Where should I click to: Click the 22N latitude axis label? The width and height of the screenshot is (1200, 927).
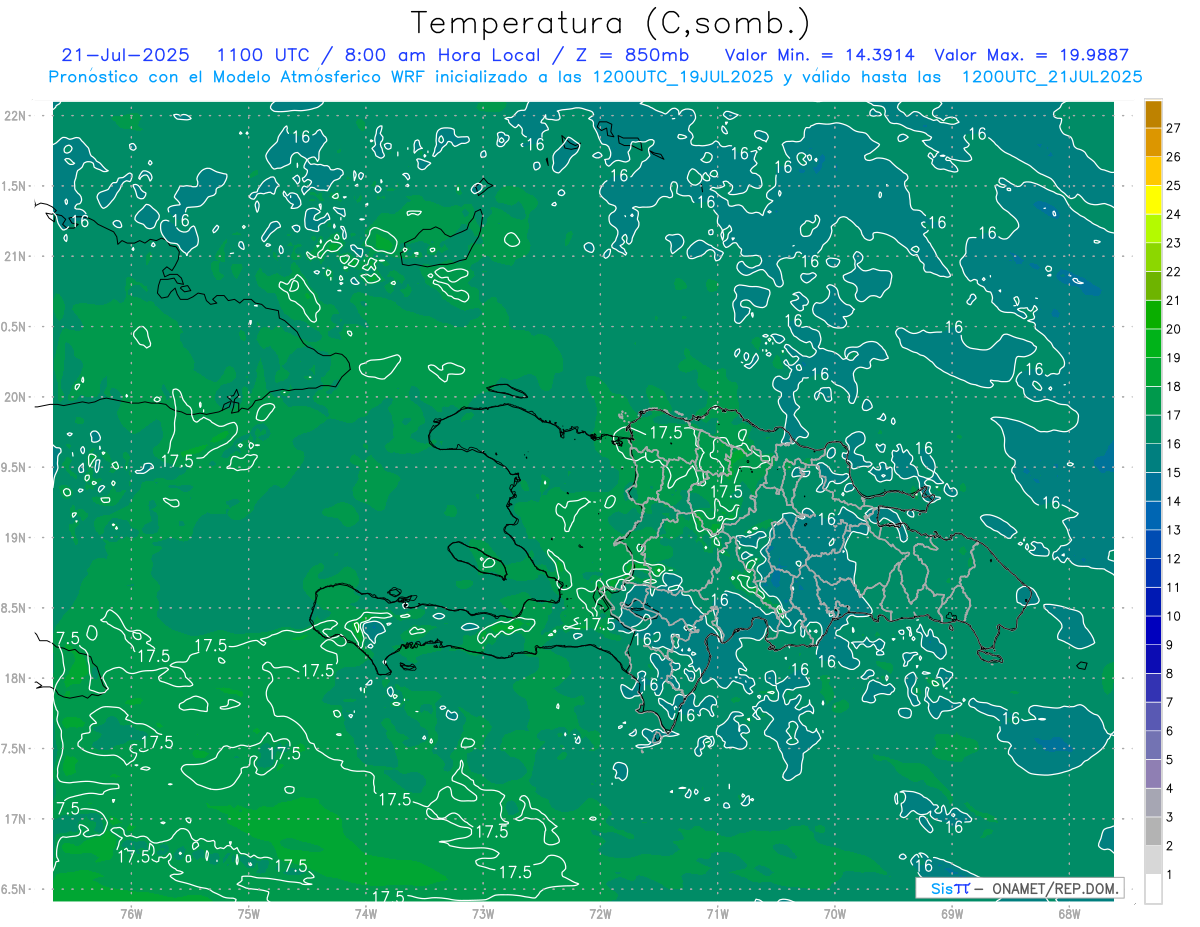(15, 116)
